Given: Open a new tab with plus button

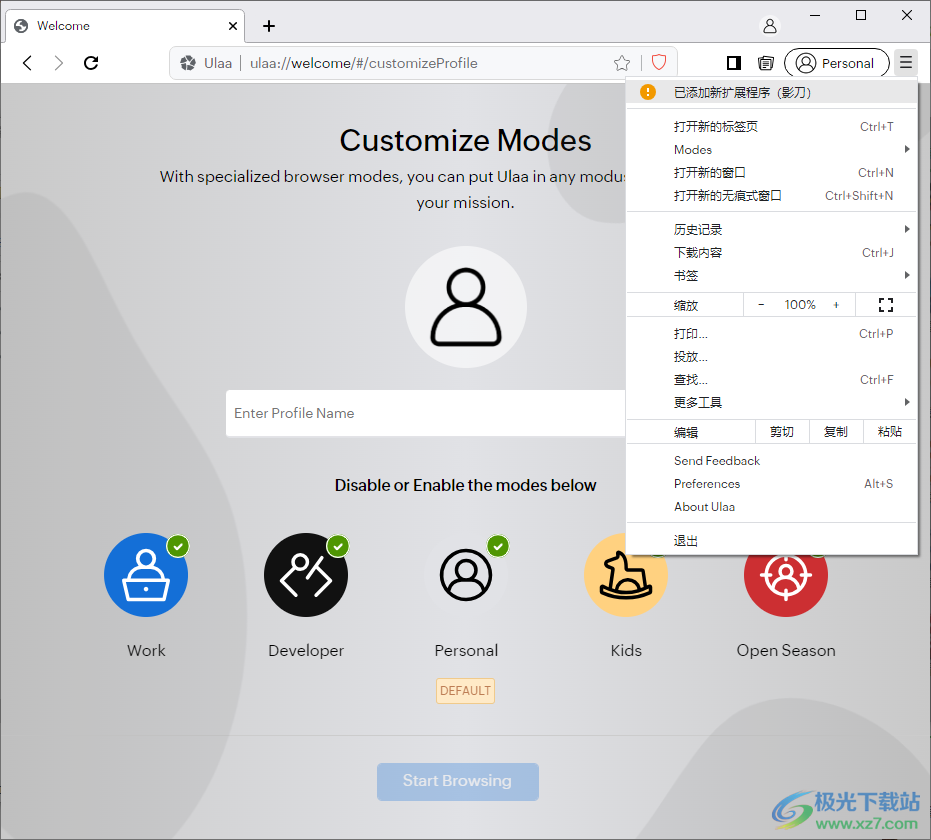Looking at the screenshot, I should (269, 26).
